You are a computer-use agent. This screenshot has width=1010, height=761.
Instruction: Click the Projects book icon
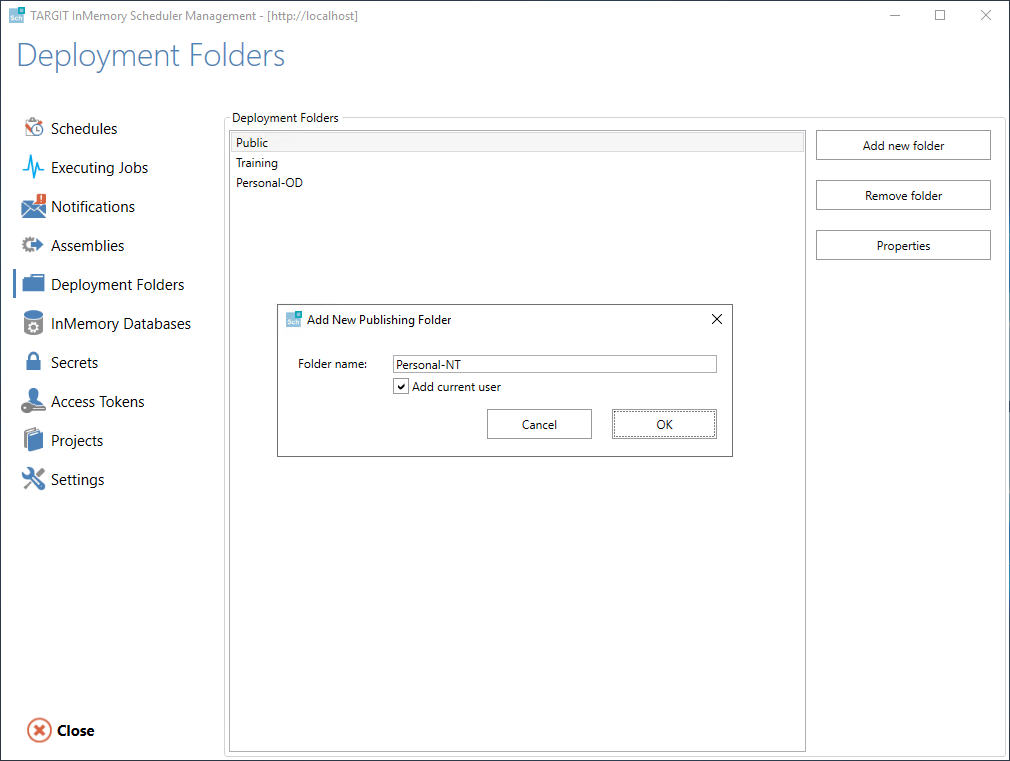tap(33, 440)
